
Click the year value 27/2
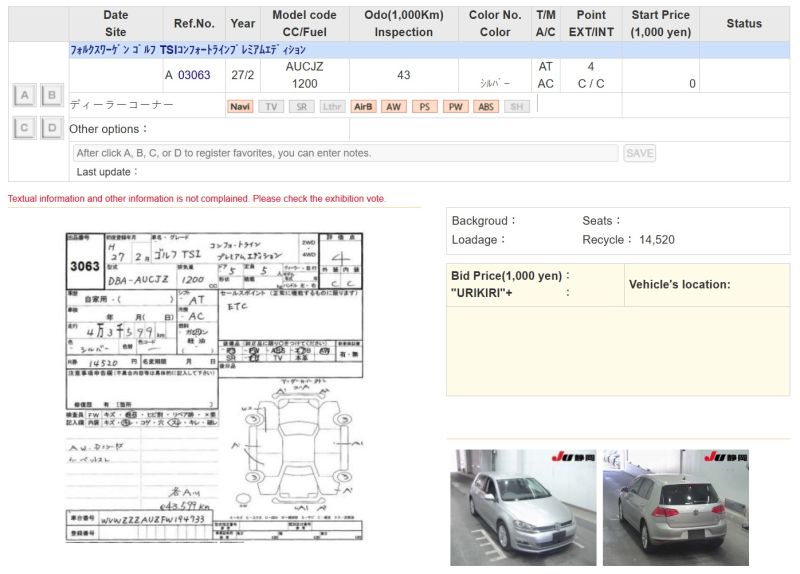(x=242, y=75)
